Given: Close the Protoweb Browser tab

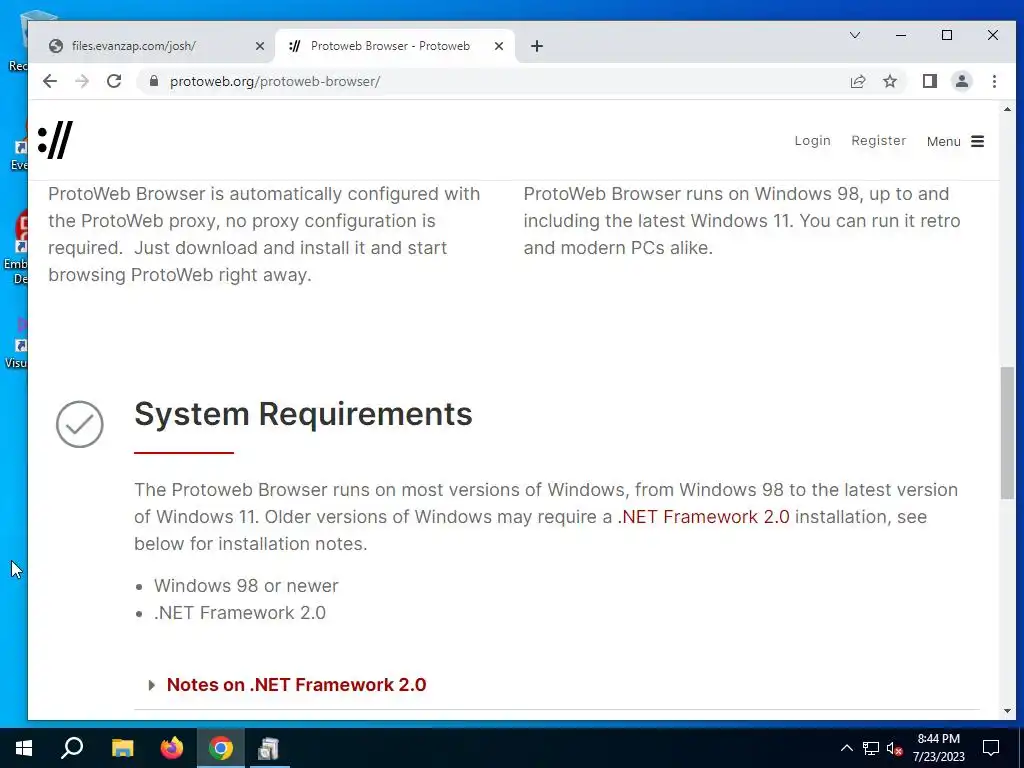Looking at the screenshot, I should (498, 46).
